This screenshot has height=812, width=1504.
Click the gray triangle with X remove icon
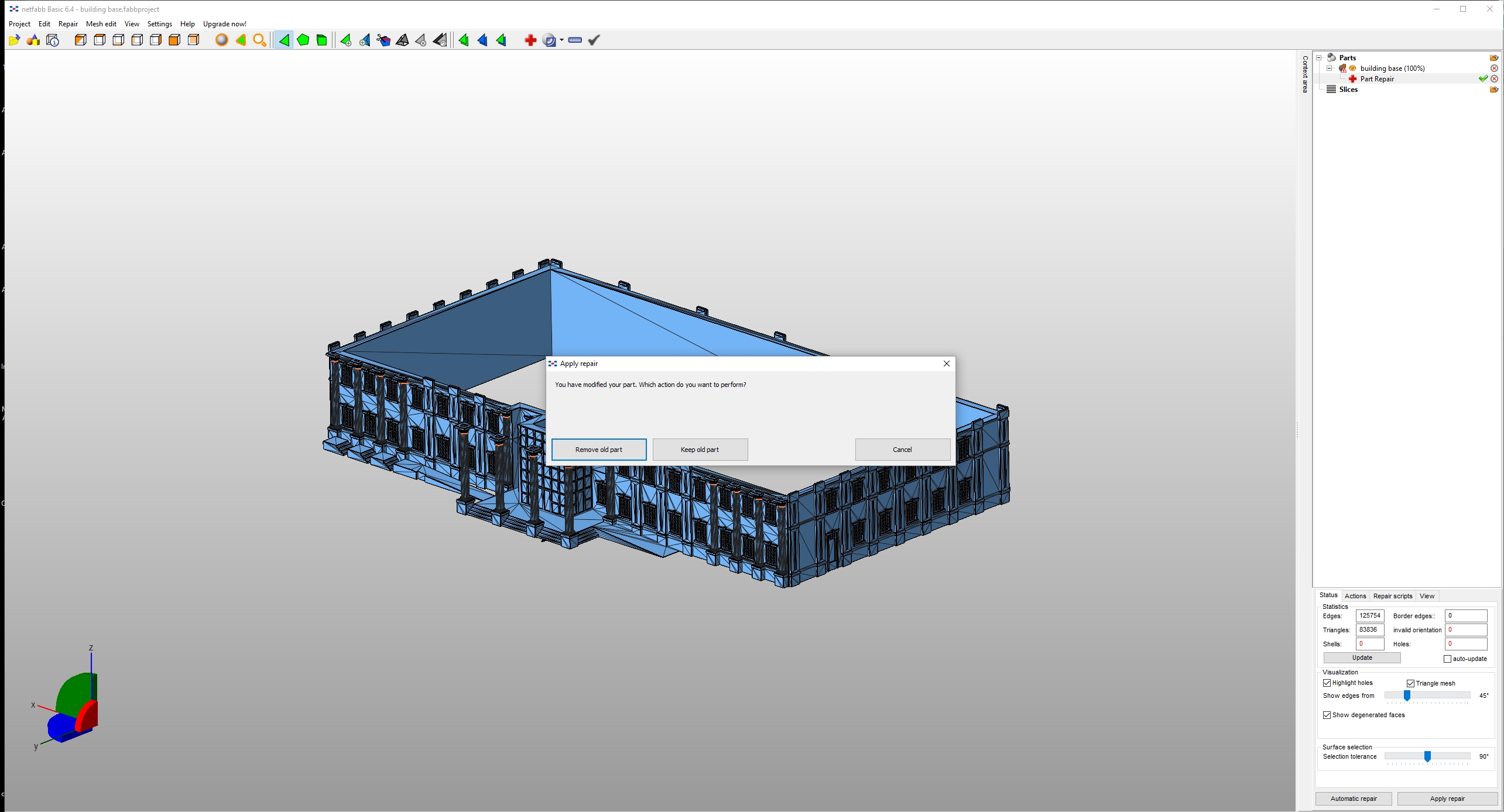click(x=421, y=40)
